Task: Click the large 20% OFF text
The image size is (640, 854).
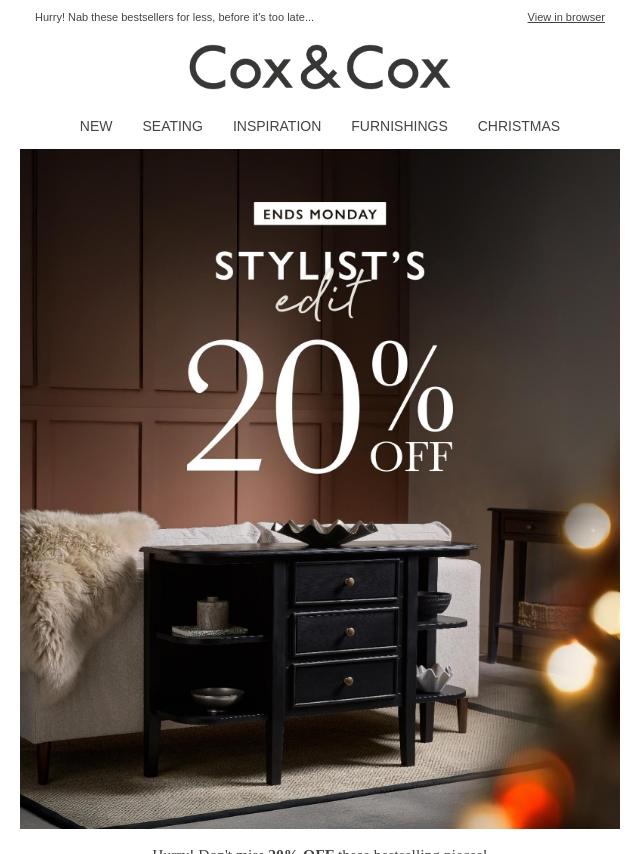Action: pyautogui.click(x=320, y=406)
